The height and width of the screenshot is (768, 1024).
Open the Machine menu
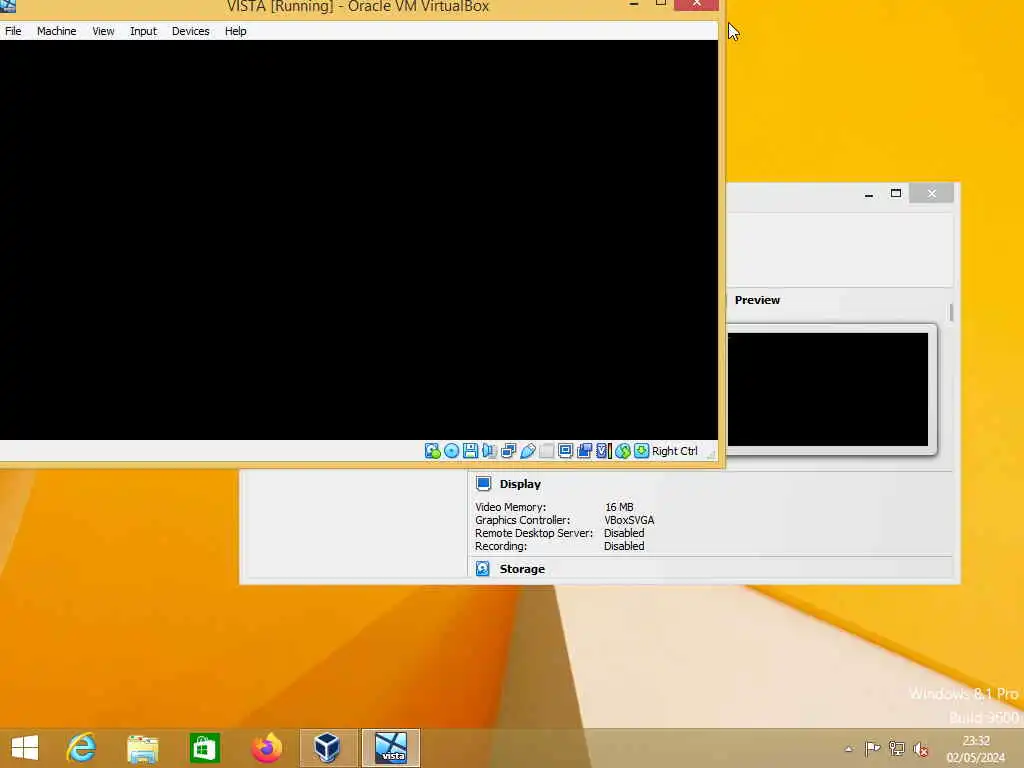pyautogui.click(x=56, y=31)
